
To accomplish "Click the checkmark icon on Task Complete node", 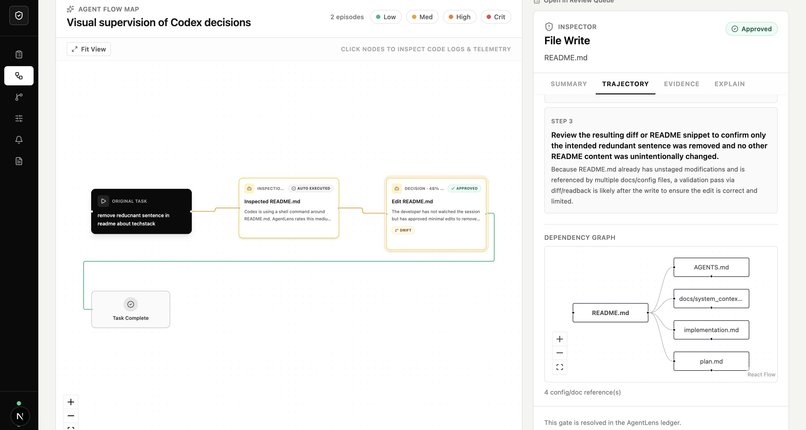I will click(x=131, y=304).
